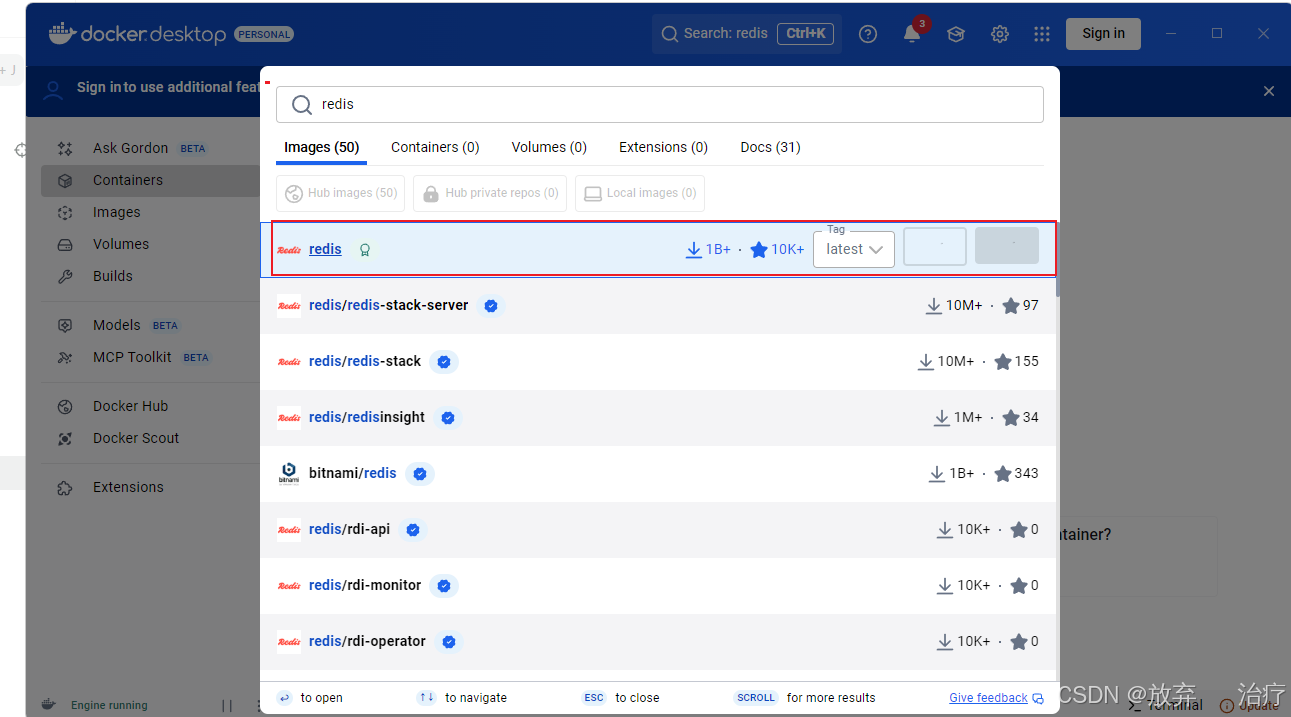The width and height of the screenshot is (1291, 717).
Task: Select the redis/redis-stack result
Action: pyautogui.click(x=658, y=361)
